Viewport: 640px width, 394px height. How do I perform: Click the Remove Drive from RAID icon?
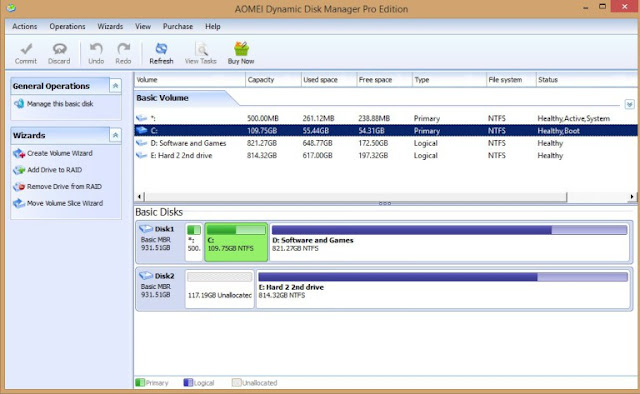pos(19,187)
